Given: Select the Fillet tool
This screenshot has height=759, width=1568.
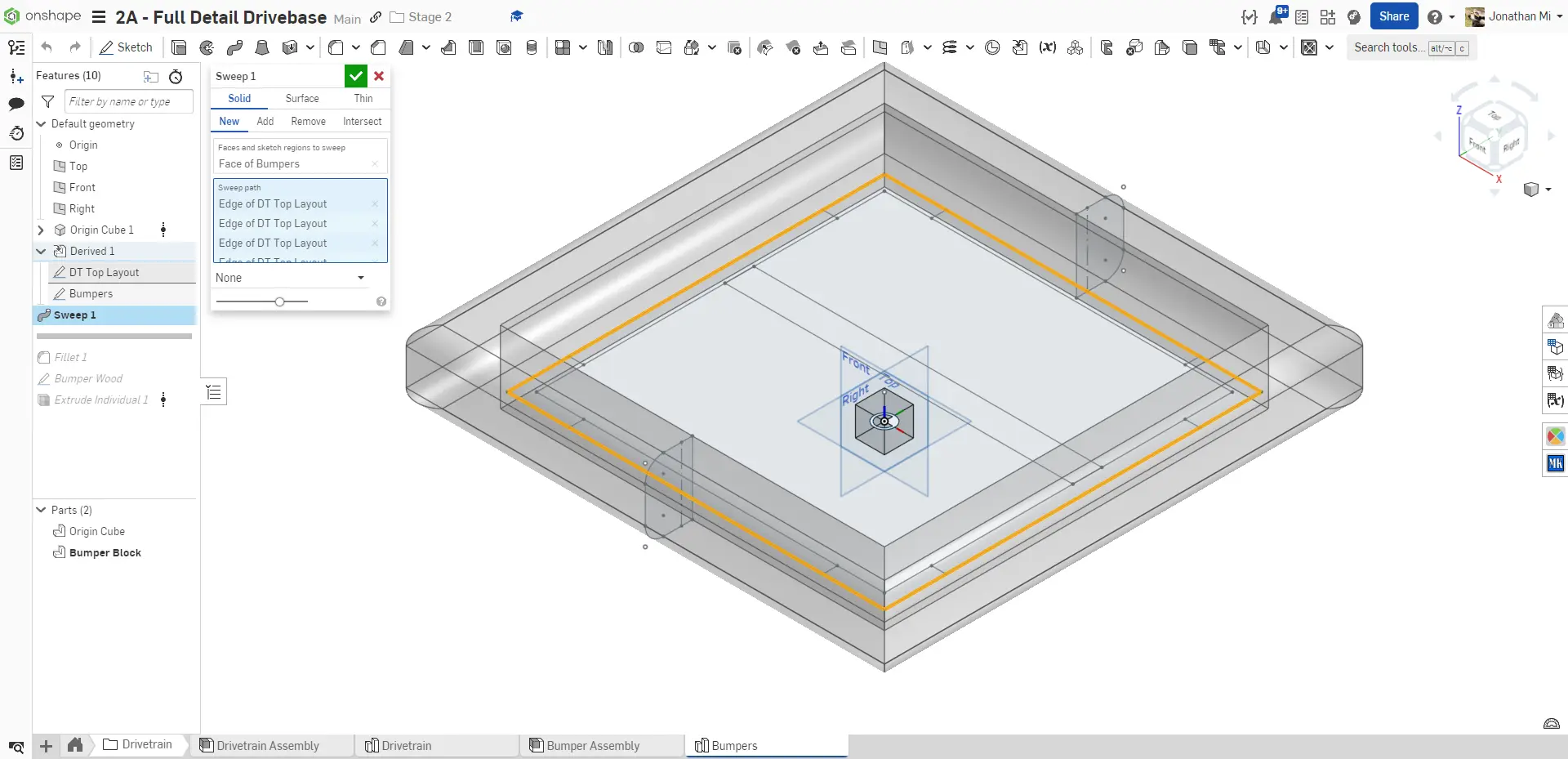Looking at the screenshot, I should click(x=336, y=47).
